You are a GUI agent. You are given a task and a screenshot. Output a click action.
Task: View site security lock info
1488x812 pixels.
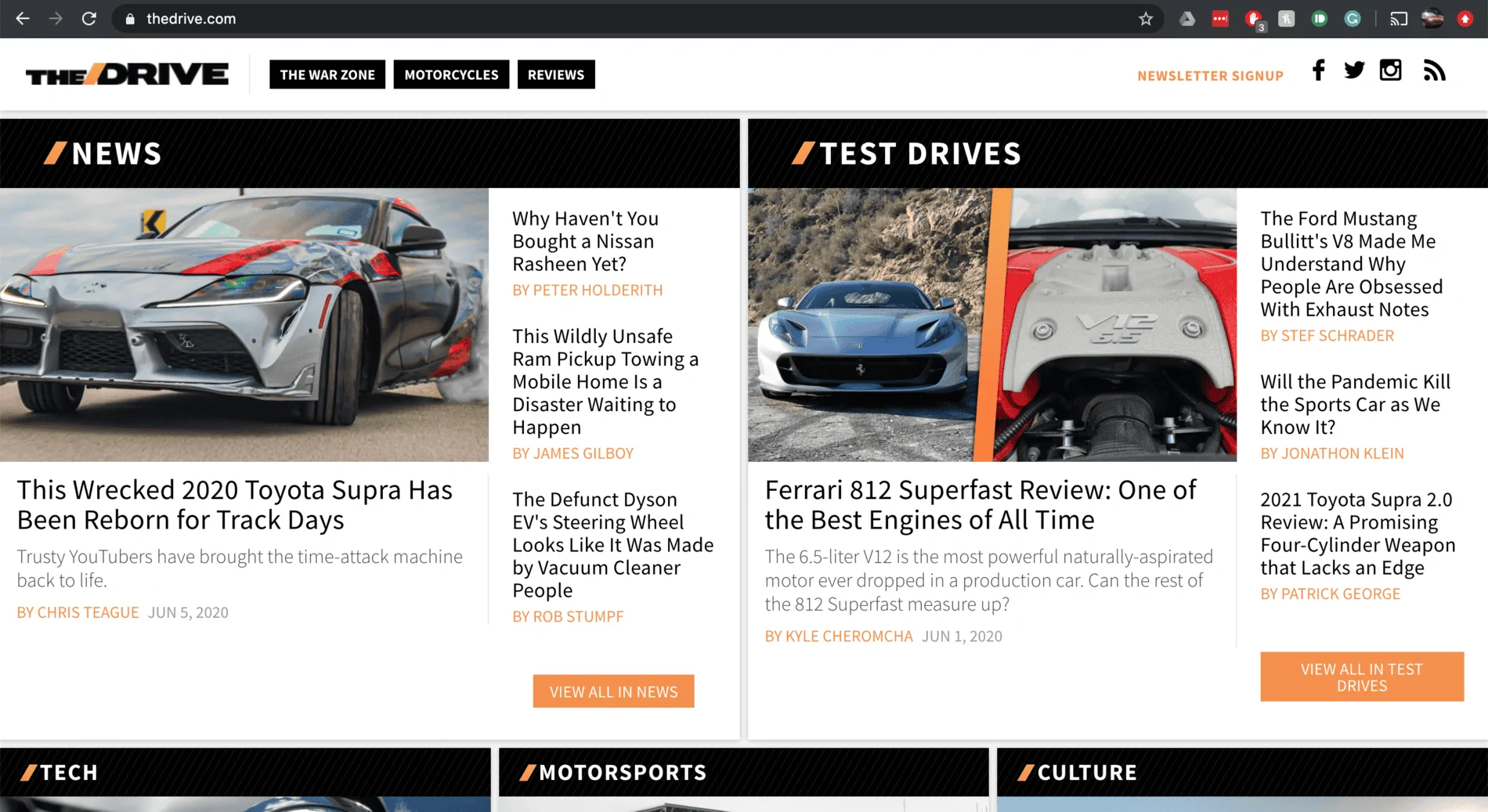click(130, 19)
